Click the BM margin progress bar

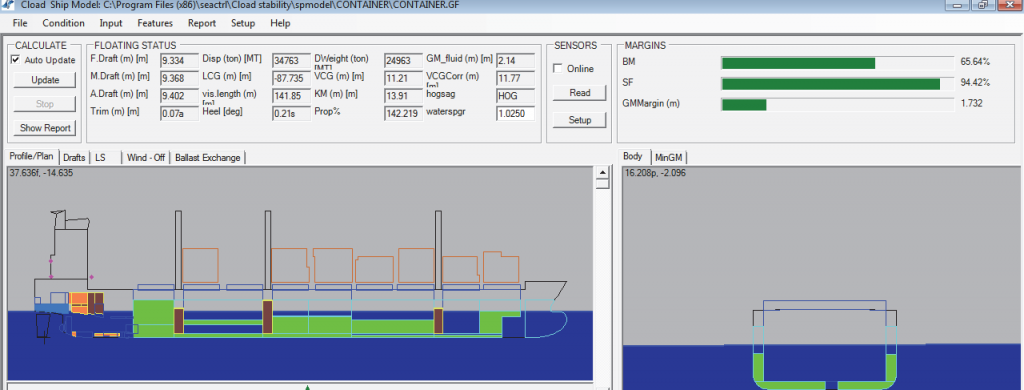click(x=837, y=63)
